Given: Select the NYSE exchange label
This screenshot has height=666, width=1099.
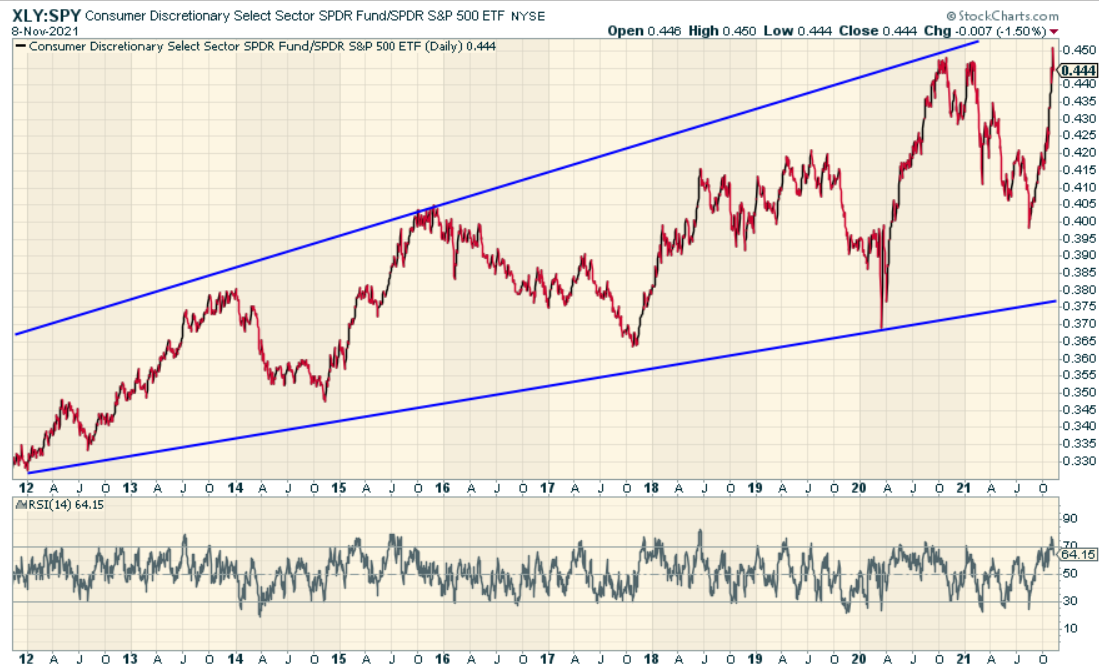Looking at the screenshot, I should tap(528, 16).
